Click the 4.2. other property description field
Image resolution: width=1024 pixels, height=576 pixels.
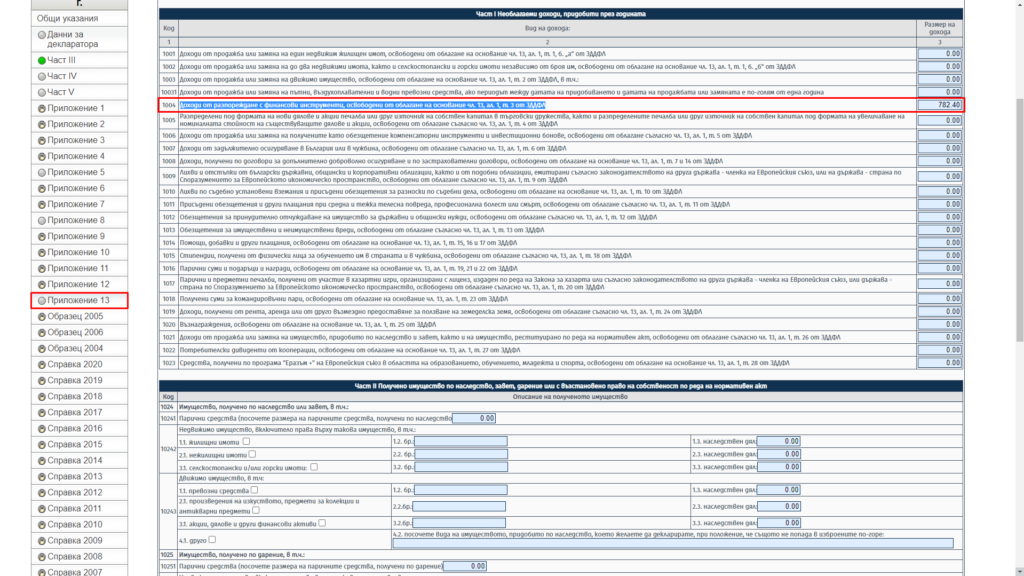pyautogui.click(x=673, y=543)
